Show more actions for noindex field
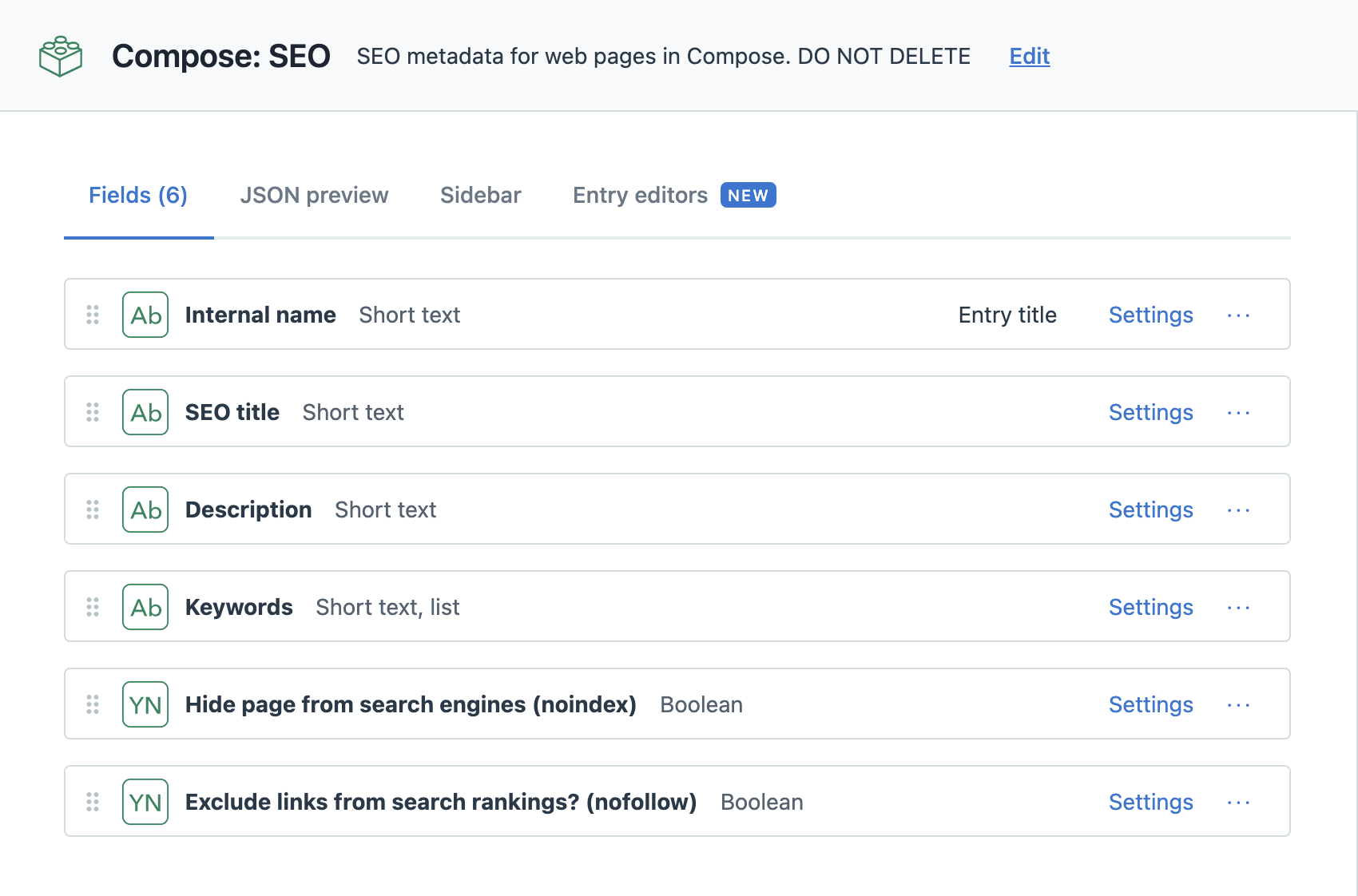The image size is (1358, 896). [x=1238, y=705]
